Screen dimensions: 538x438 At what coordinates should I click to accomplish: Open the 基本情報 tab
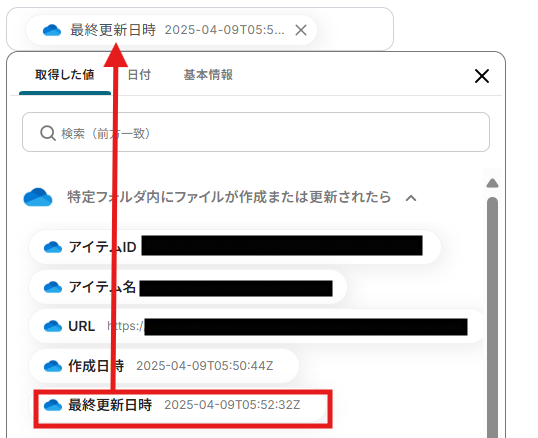(x=208, y=75)
